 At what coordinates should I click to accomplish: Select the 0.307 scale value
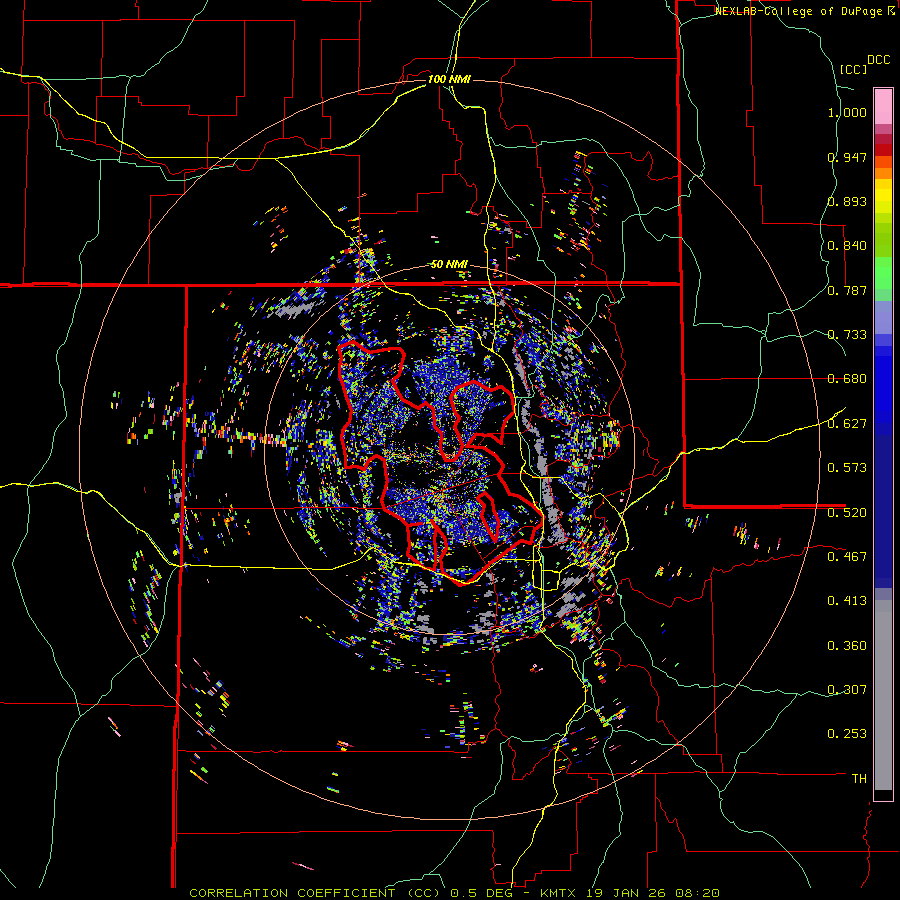(847, 689)
